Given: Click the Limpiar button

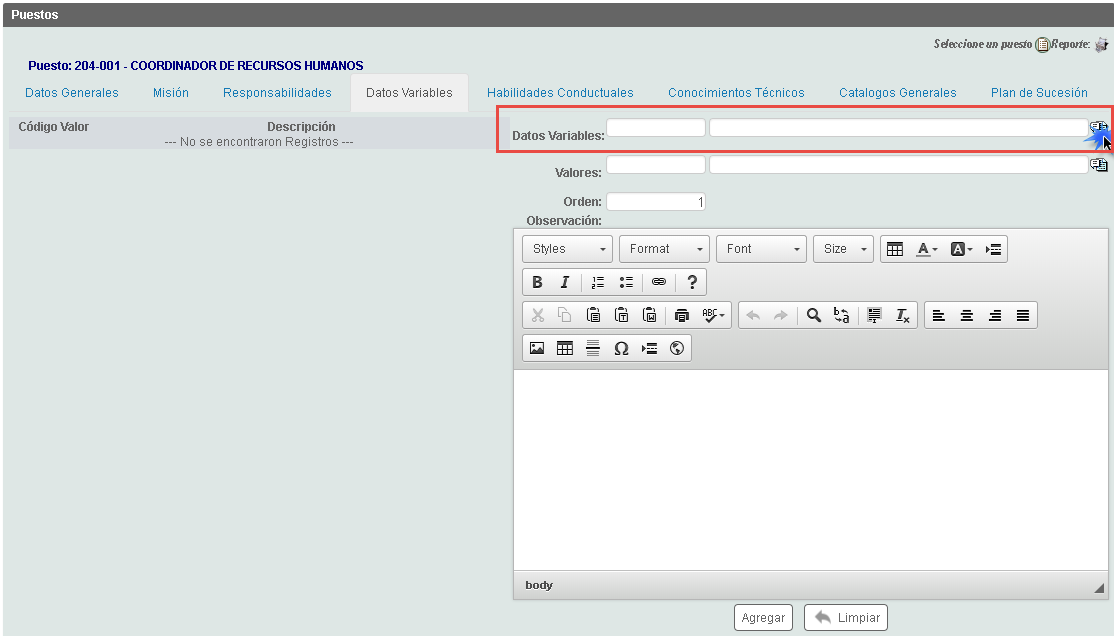Looking at the screenshot, I should click(845, 618).
